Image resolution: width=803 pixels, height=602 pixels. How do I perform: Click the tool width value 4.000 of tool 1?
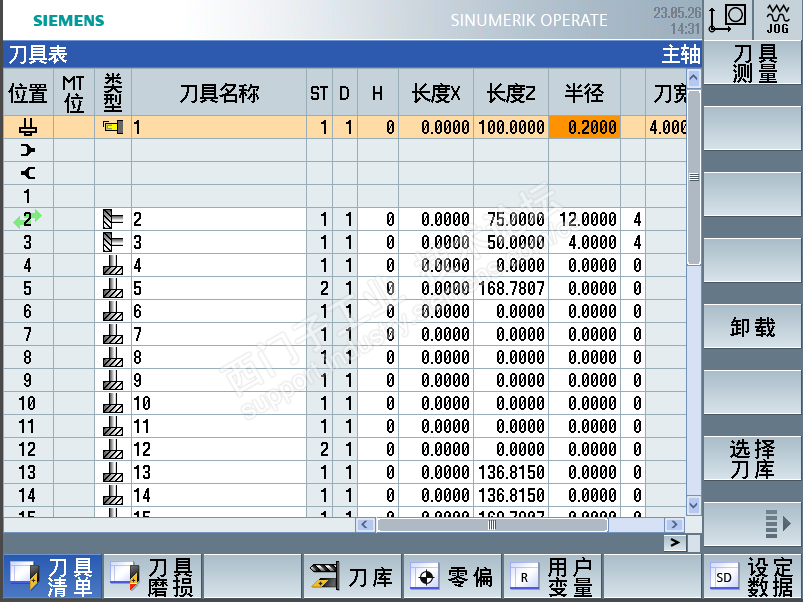point(667,127)
